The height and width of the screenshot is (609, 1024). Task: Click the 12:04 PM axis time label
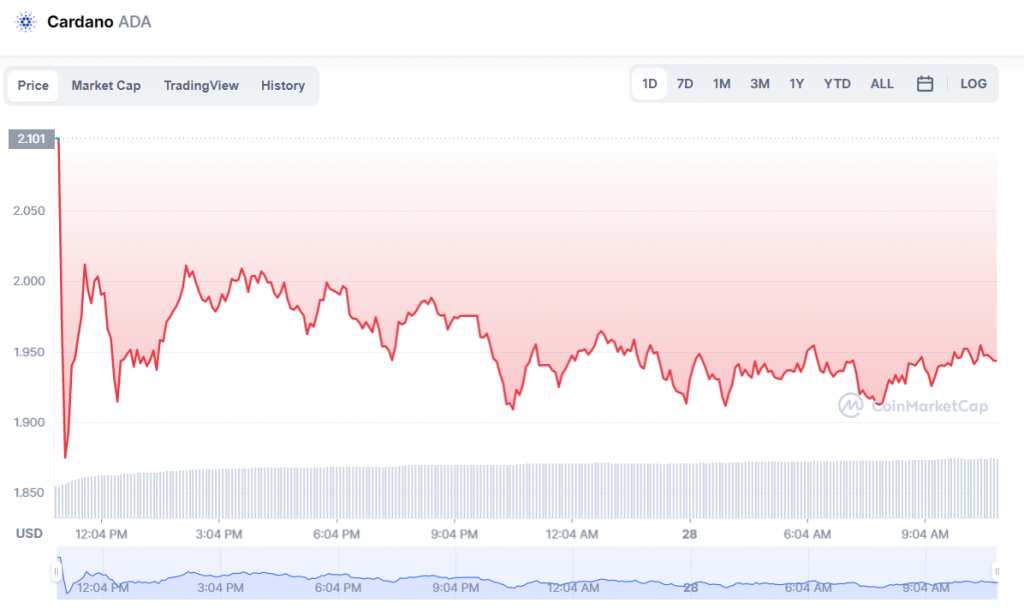pos(101,534)
